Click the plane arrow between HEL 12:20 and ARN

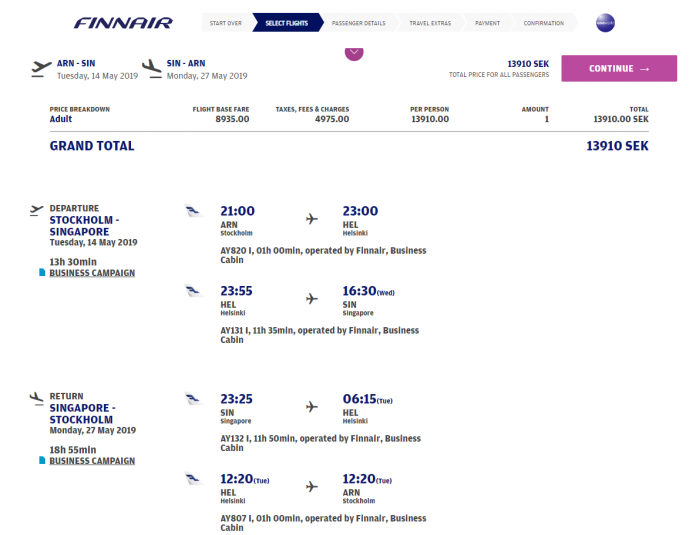click(x=312, y=487)
